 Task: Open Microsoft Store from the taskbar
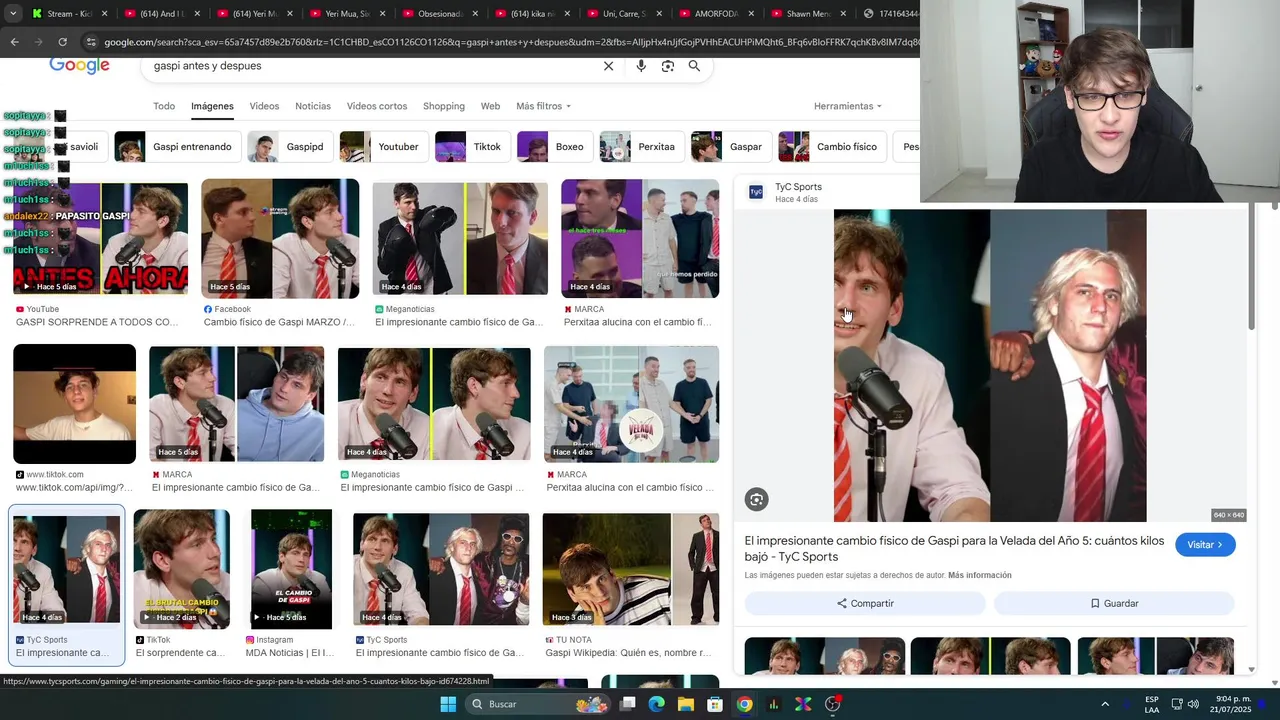click(715, 704)
